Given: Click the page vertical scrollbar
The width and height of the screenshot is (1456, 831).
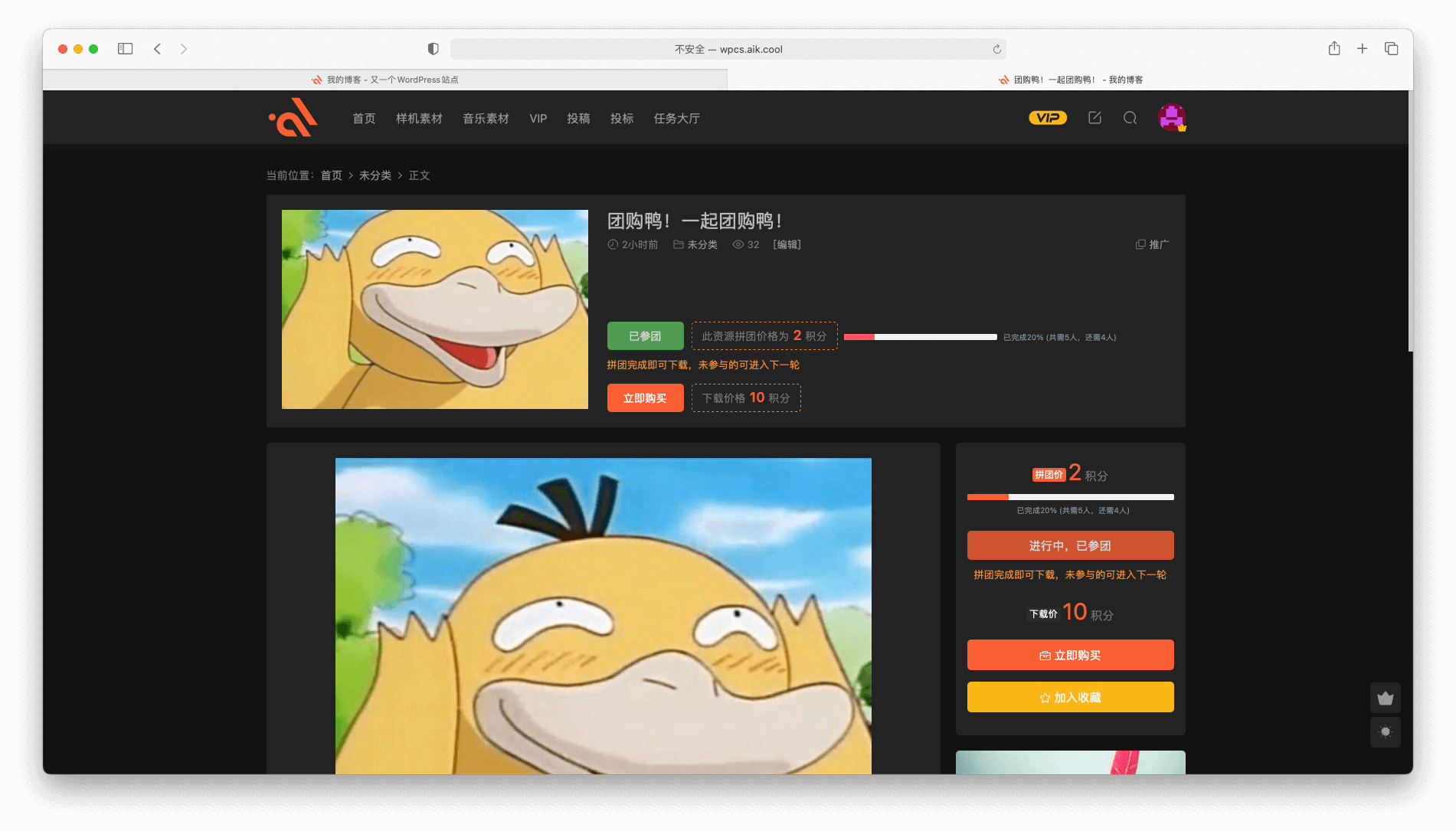Looking at the screenshot, I should click(1409, 222).
